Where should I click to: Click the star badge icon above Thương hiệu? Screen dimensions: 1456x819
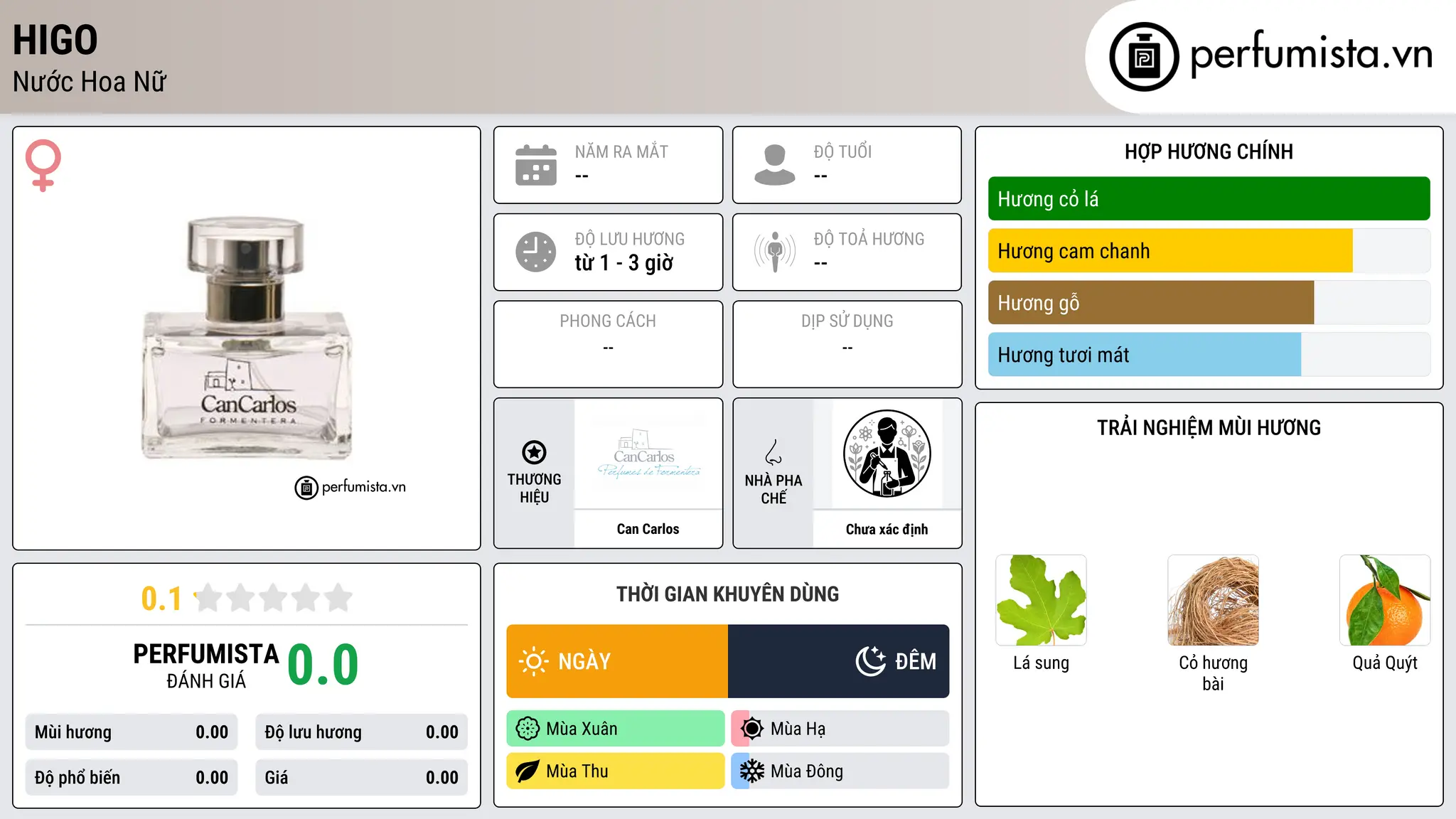point(534,452)
